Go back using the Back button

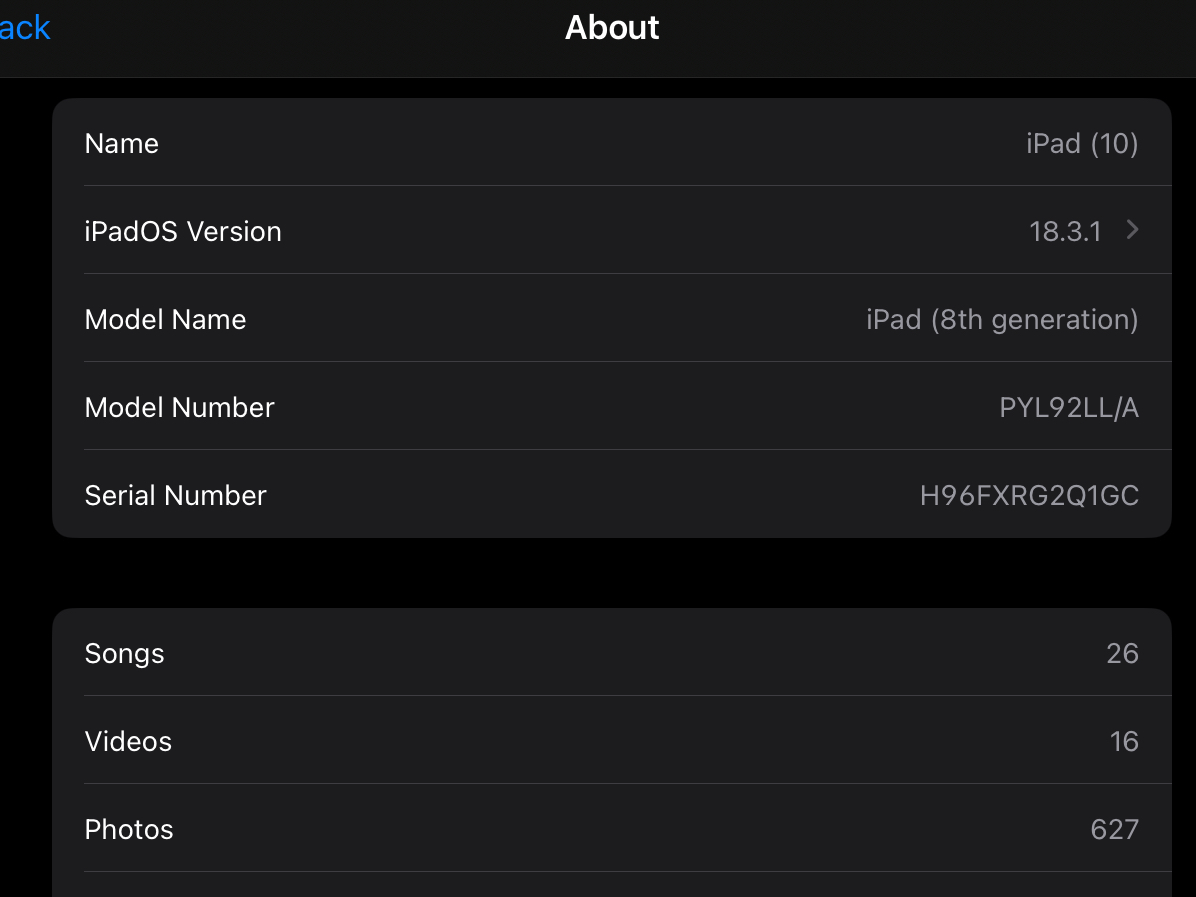coord(24,28)
